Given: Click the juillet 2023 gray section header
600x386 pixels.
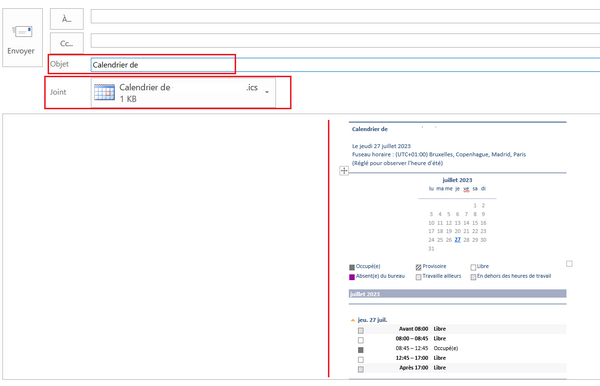Looking at the screenshot, I should click(x=457, y=294).
